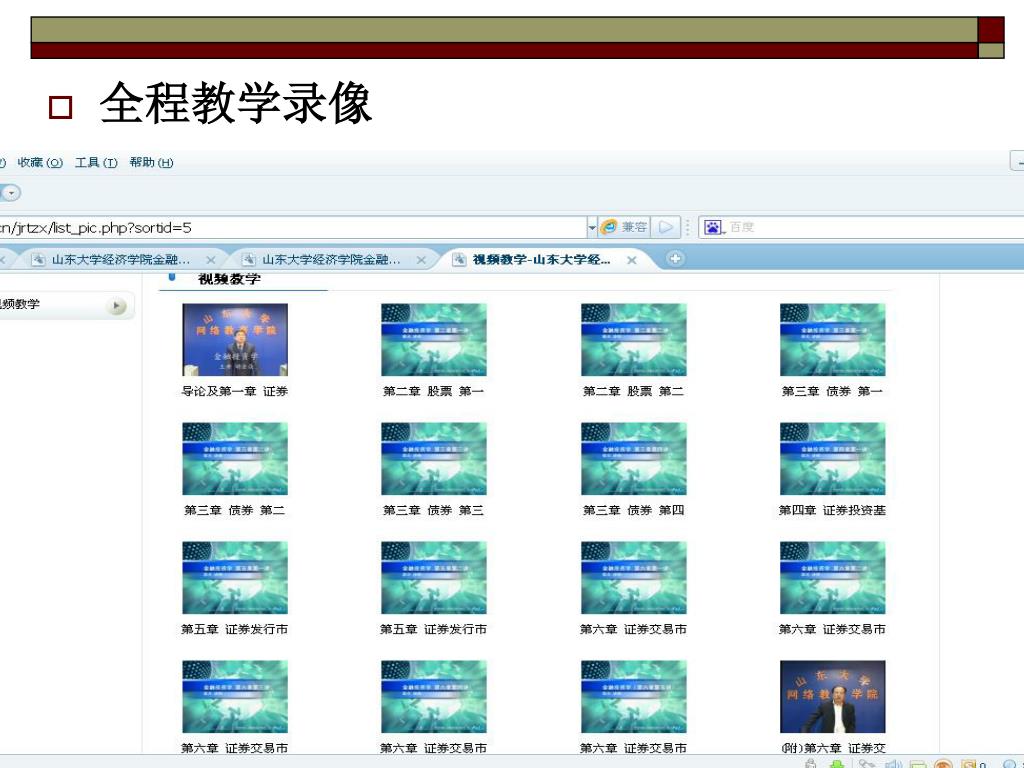1024x768 pixels.
Task: Click the 百度 search input field
Action: [875, 227]
